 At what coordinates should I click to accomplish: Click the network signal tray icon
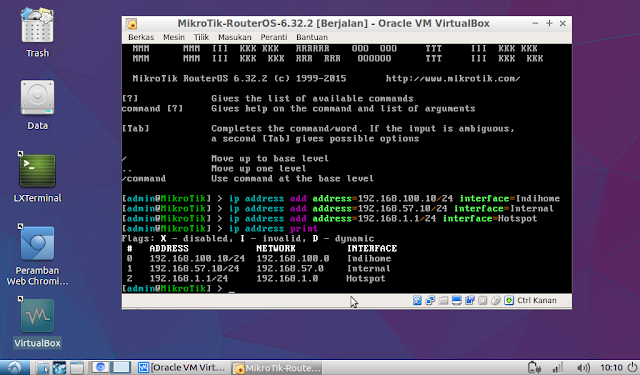pyautogui.click(x=557, y=368)
